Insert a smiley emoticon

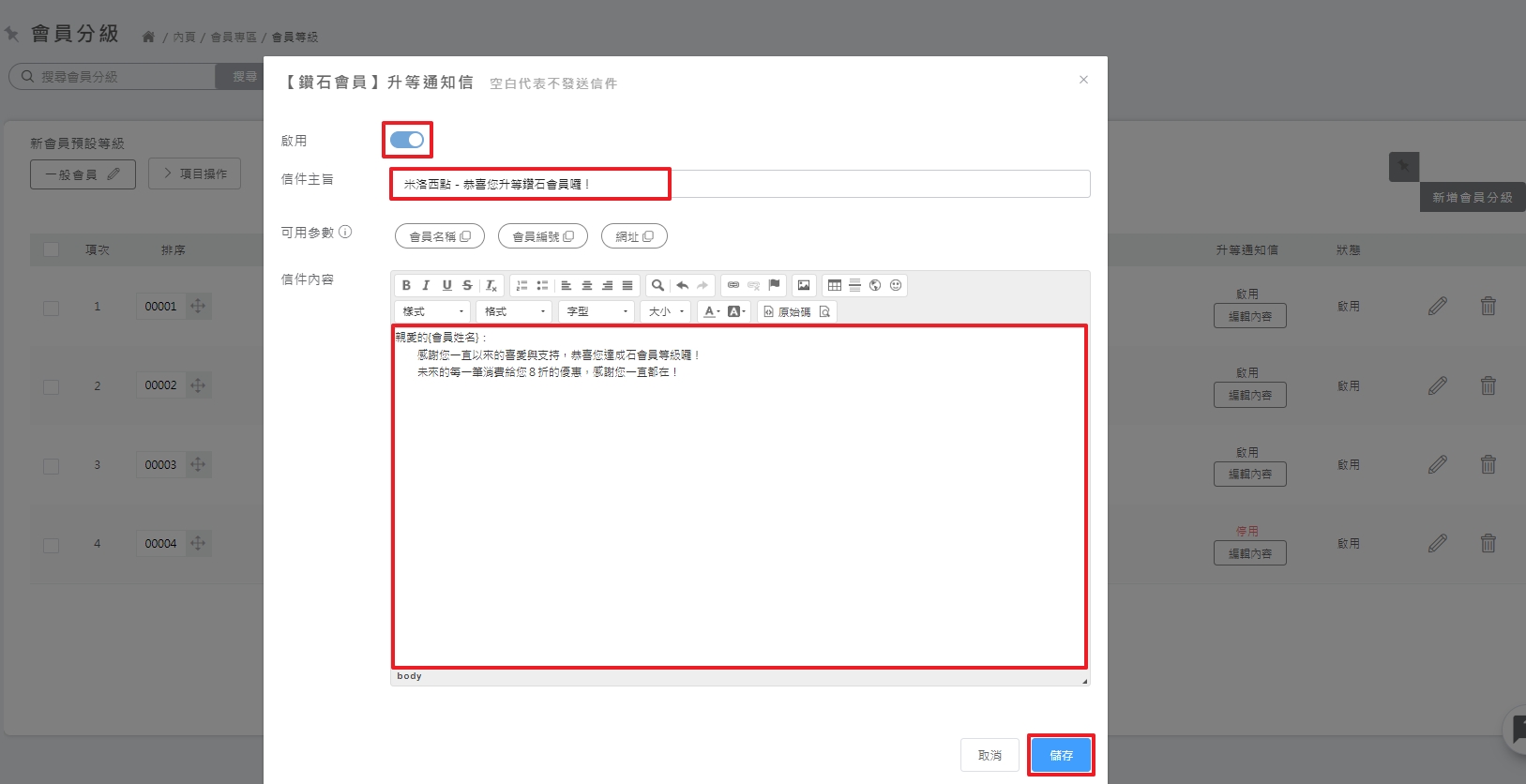point(896,285)
